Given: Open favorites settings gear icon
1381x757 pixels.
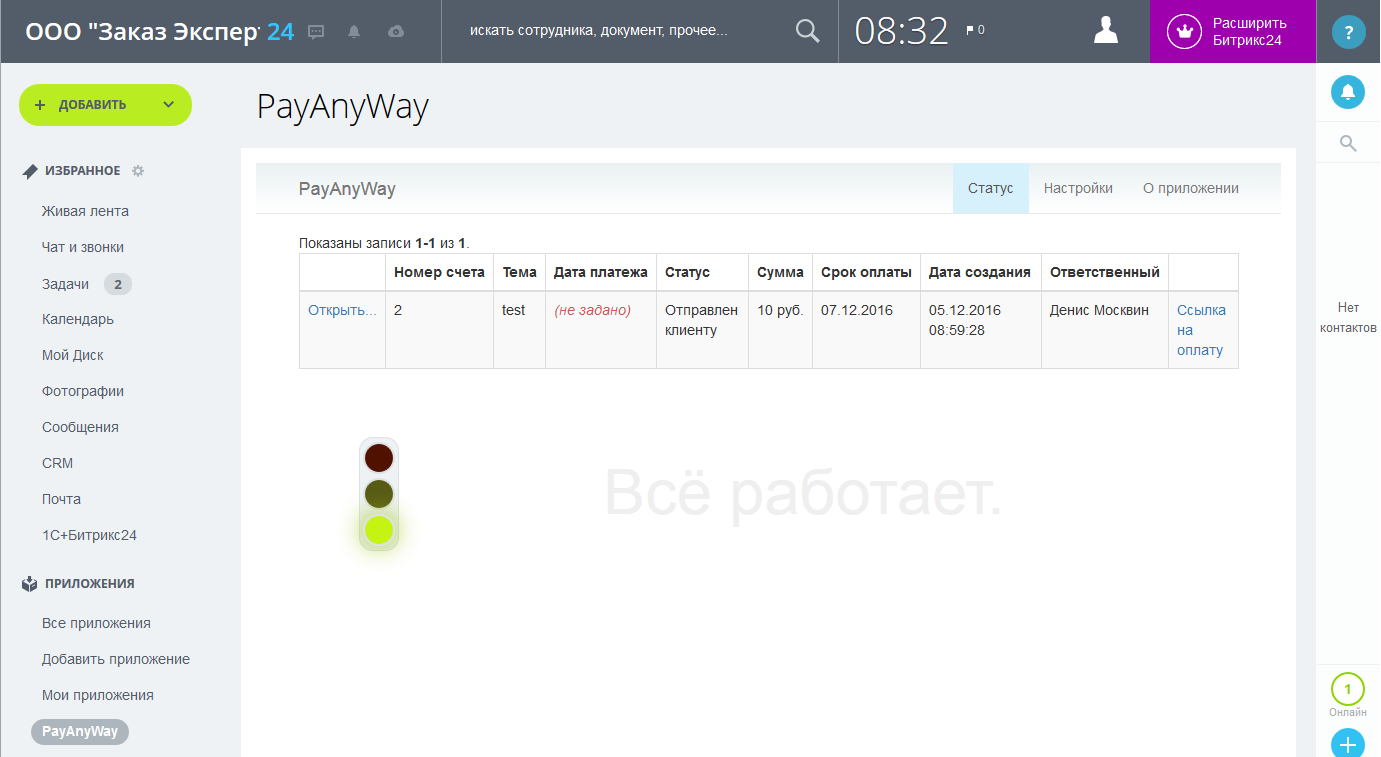Looking at the screenshot, I should 138,171.
